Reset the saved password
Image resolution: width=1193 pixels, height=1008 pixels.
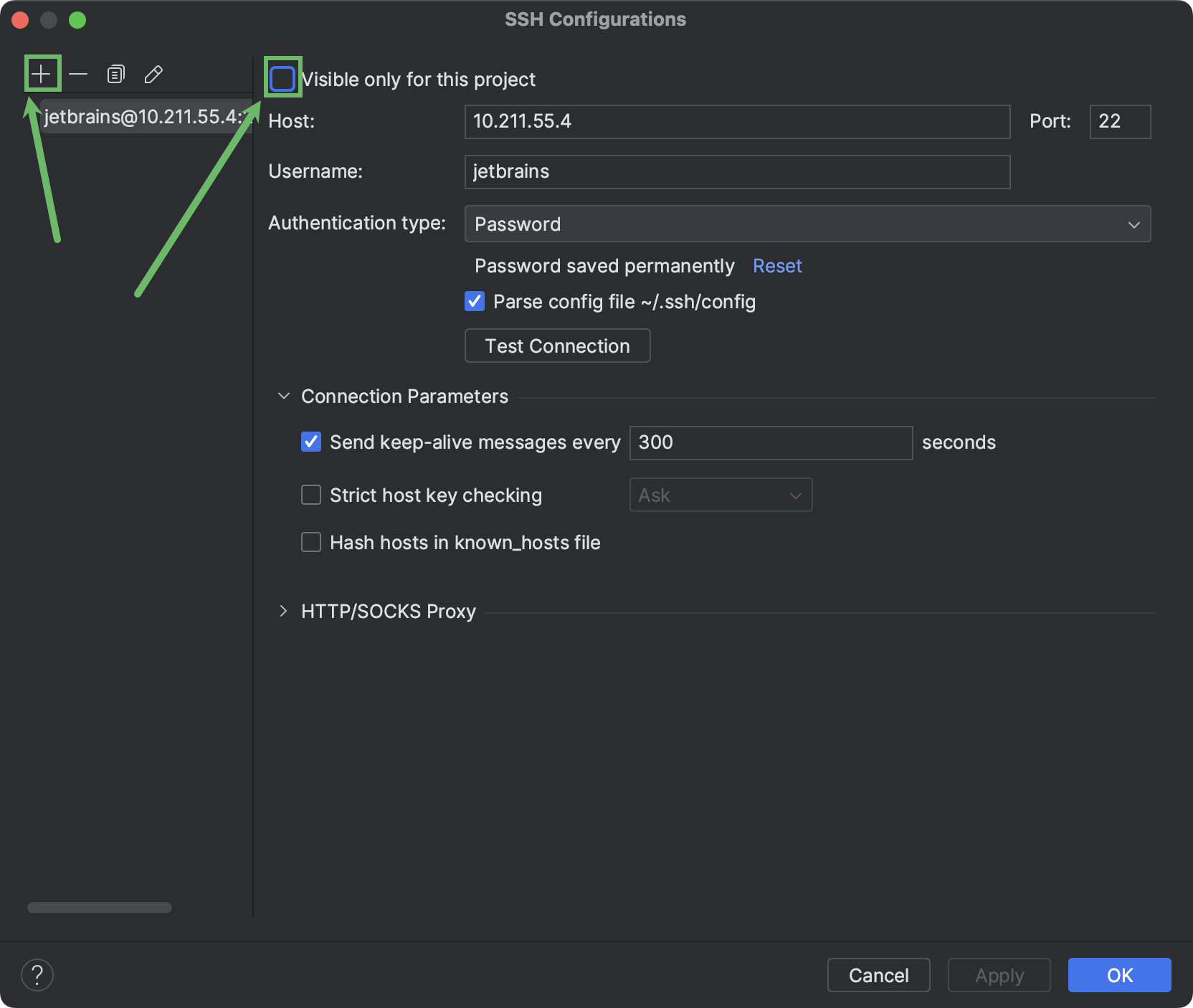777,265
